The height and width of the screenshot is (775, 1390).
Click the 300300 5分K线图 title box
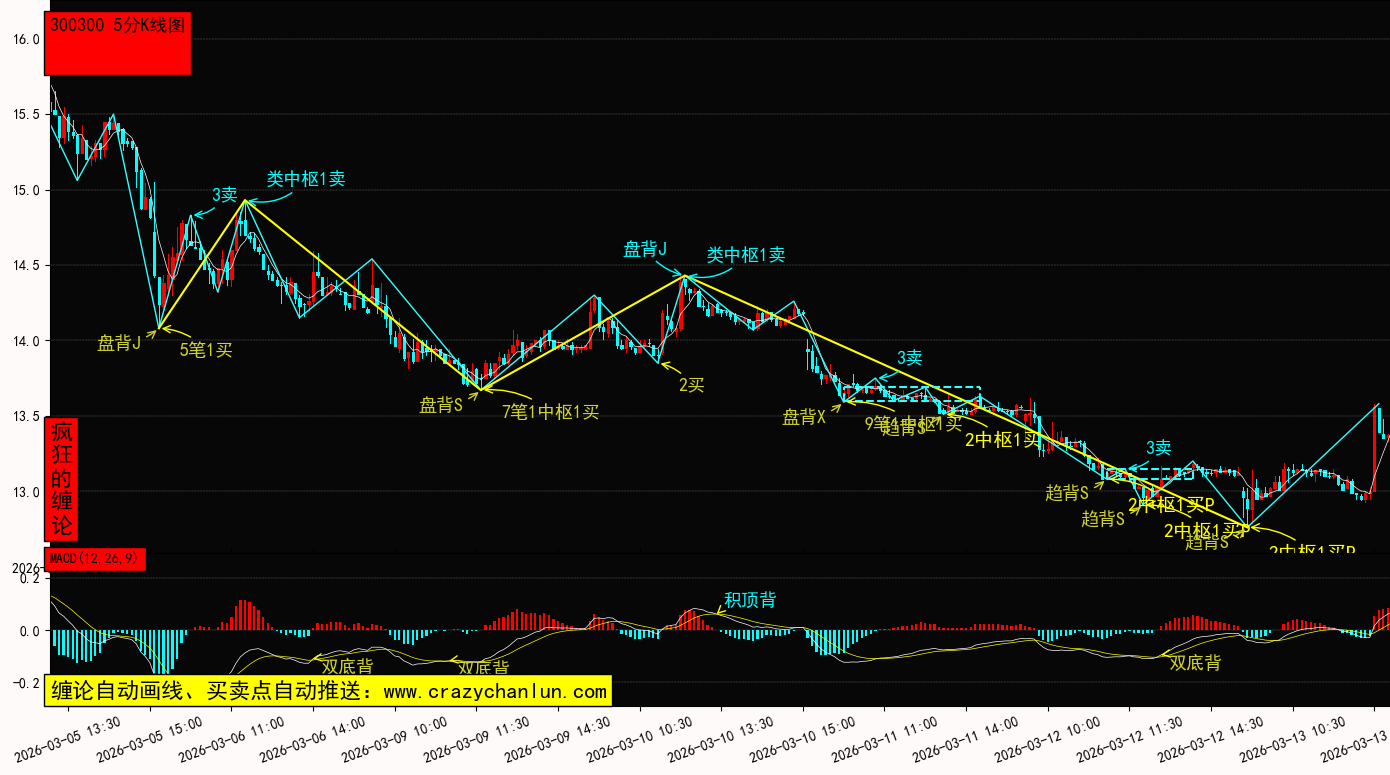117,44
